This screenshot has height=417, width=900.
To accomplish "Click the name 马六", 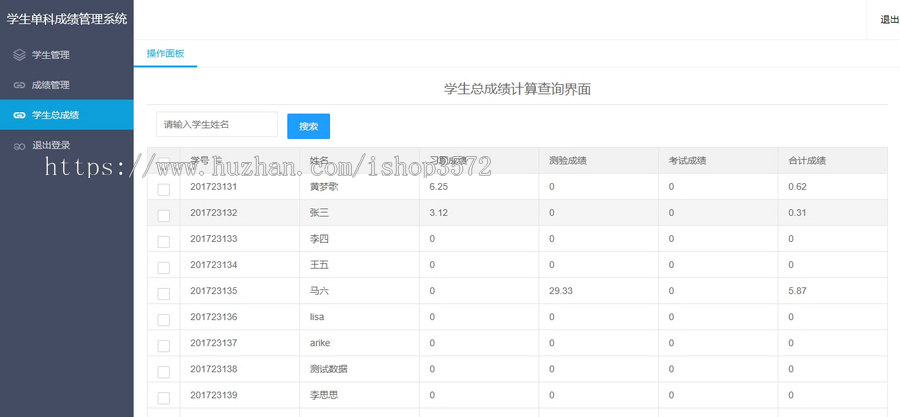I will coord(319,291).
